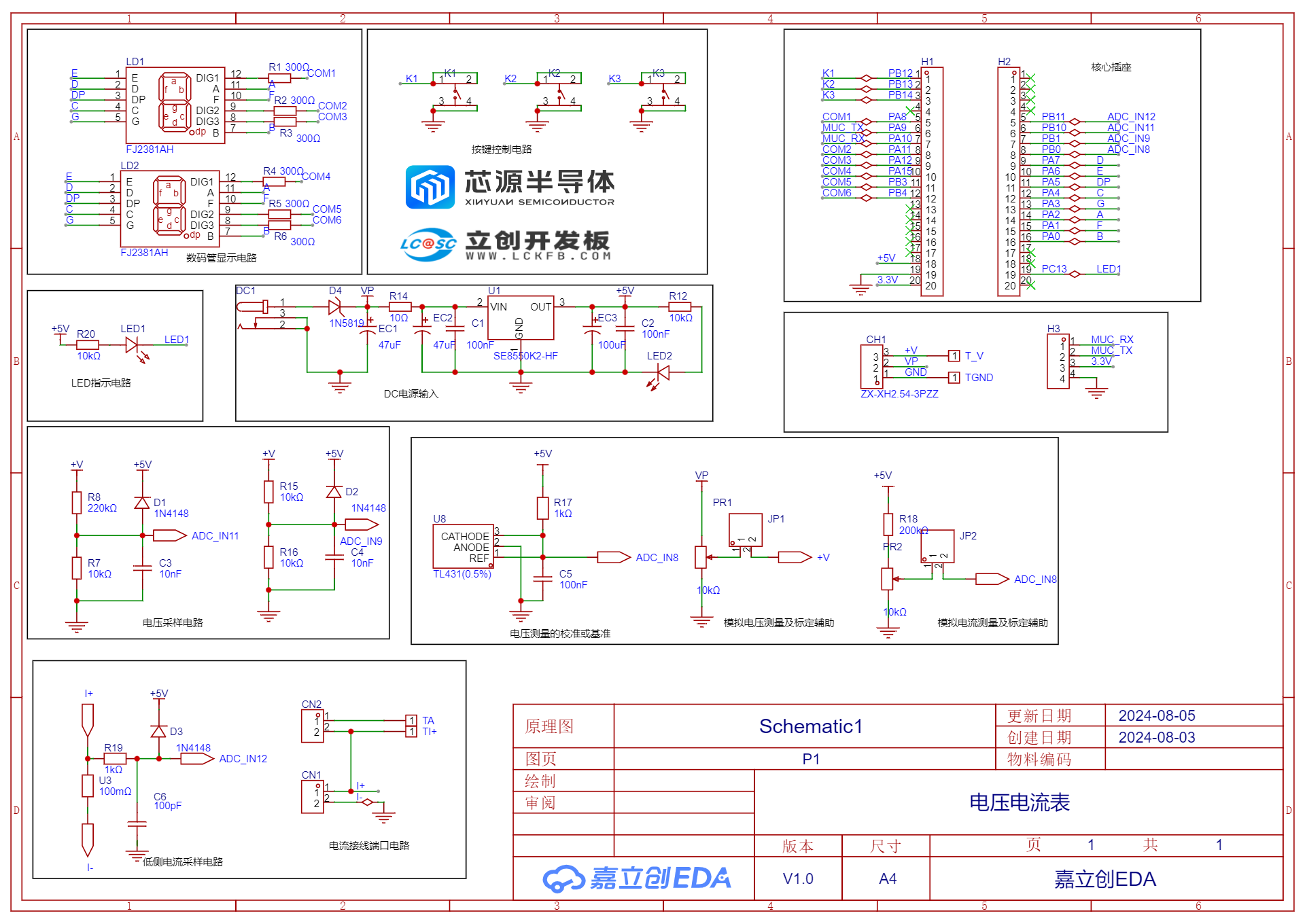Select the R17 1kΩ resistor
This screenshot has height=924, width=1305.
pos(542,508)
